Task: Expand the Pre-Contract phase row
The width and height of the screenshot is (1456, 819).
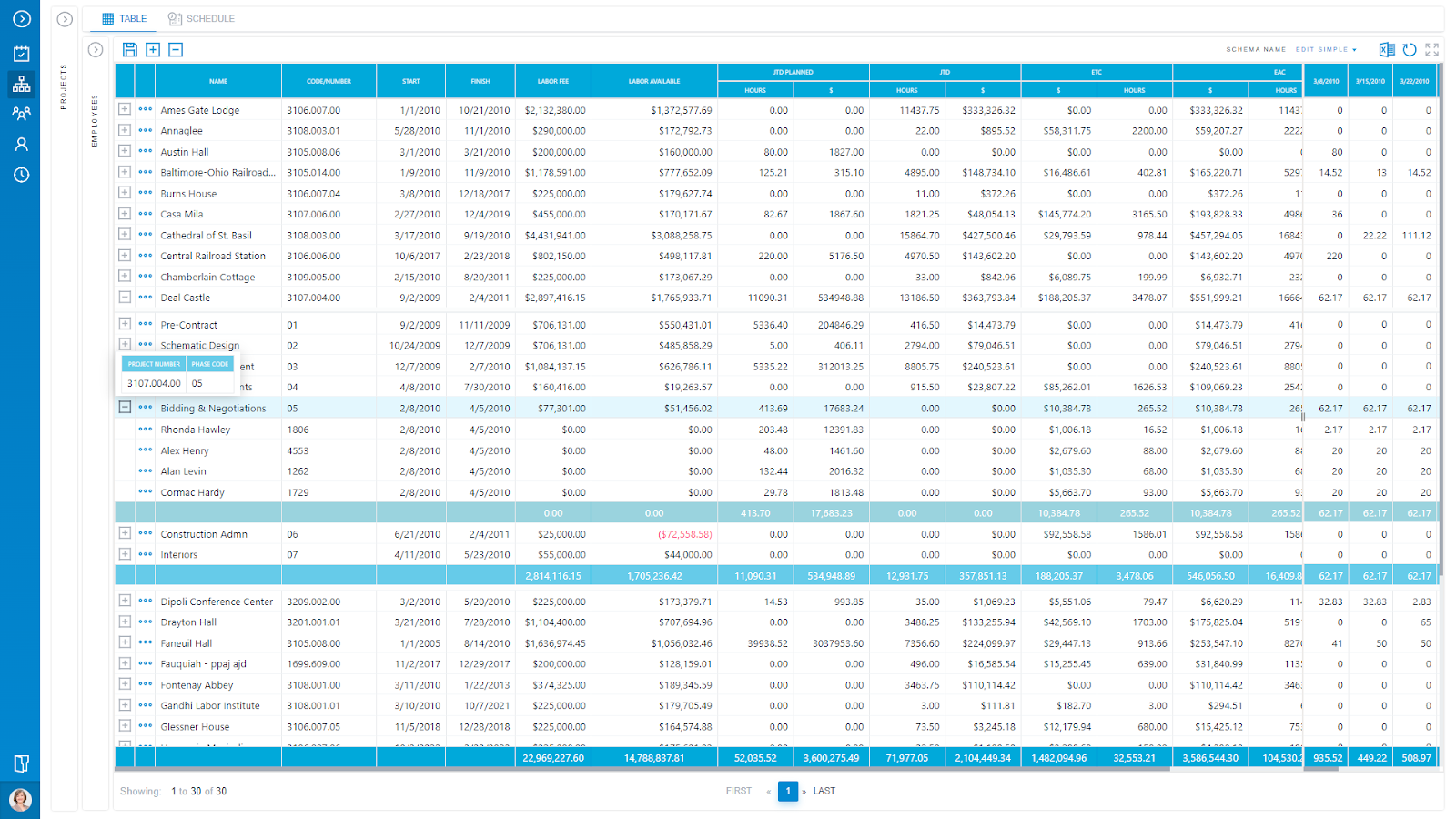Action: point(125,324)
